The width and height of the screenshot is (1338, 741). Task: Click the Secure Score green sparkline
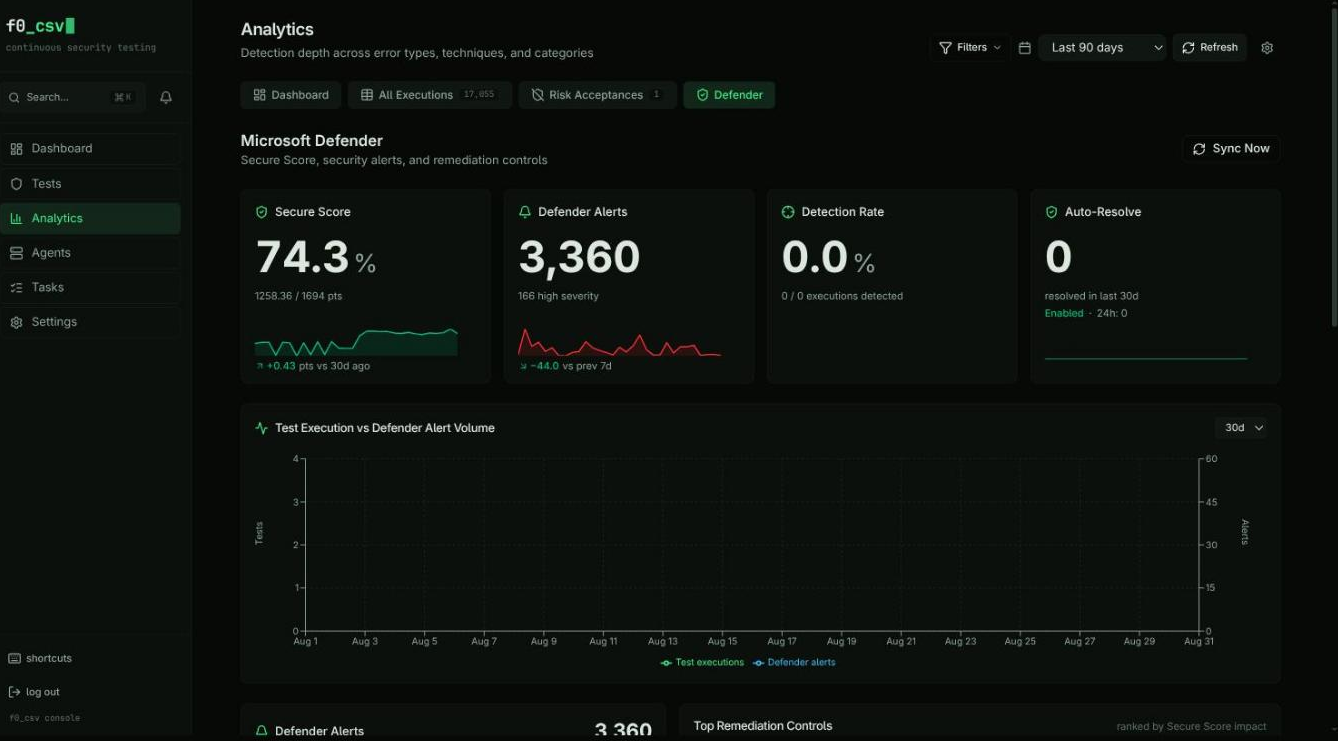356,342
